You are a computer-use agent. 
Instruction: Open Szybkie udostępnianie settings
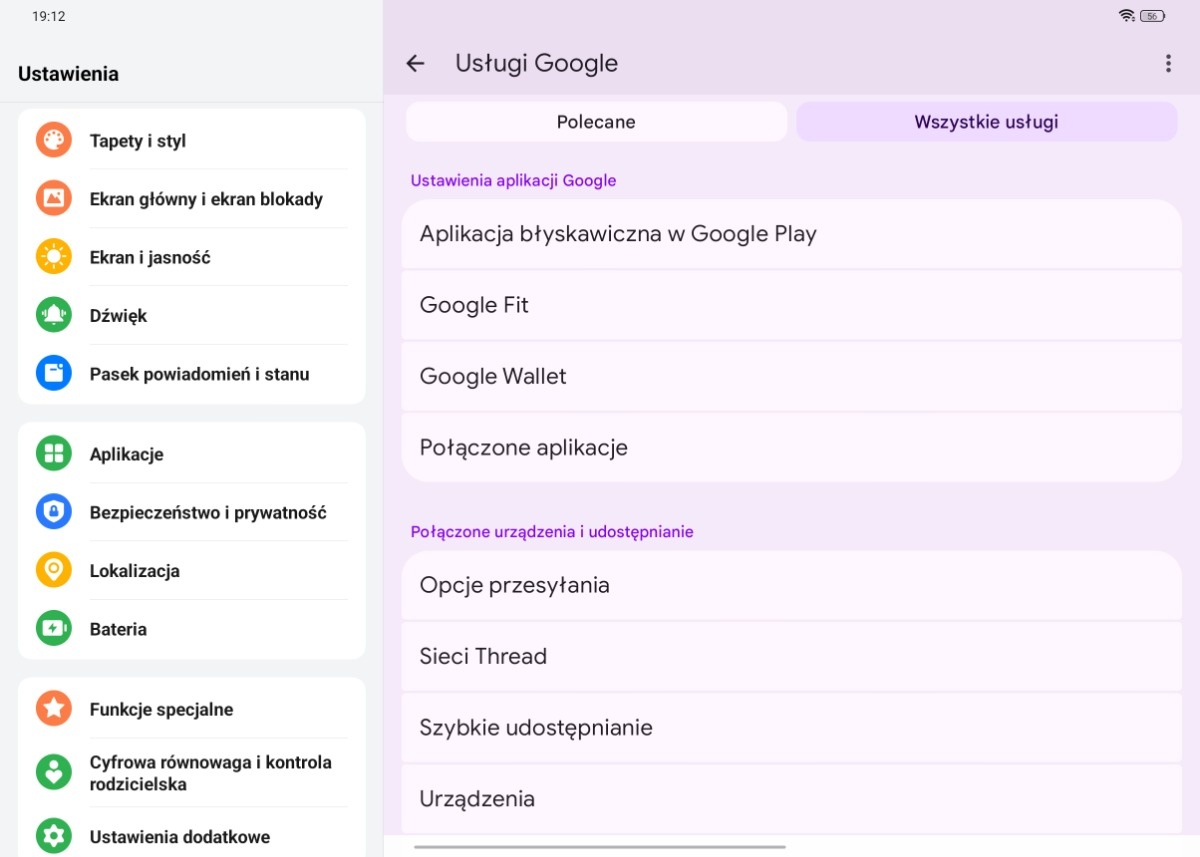coord(791,727)
